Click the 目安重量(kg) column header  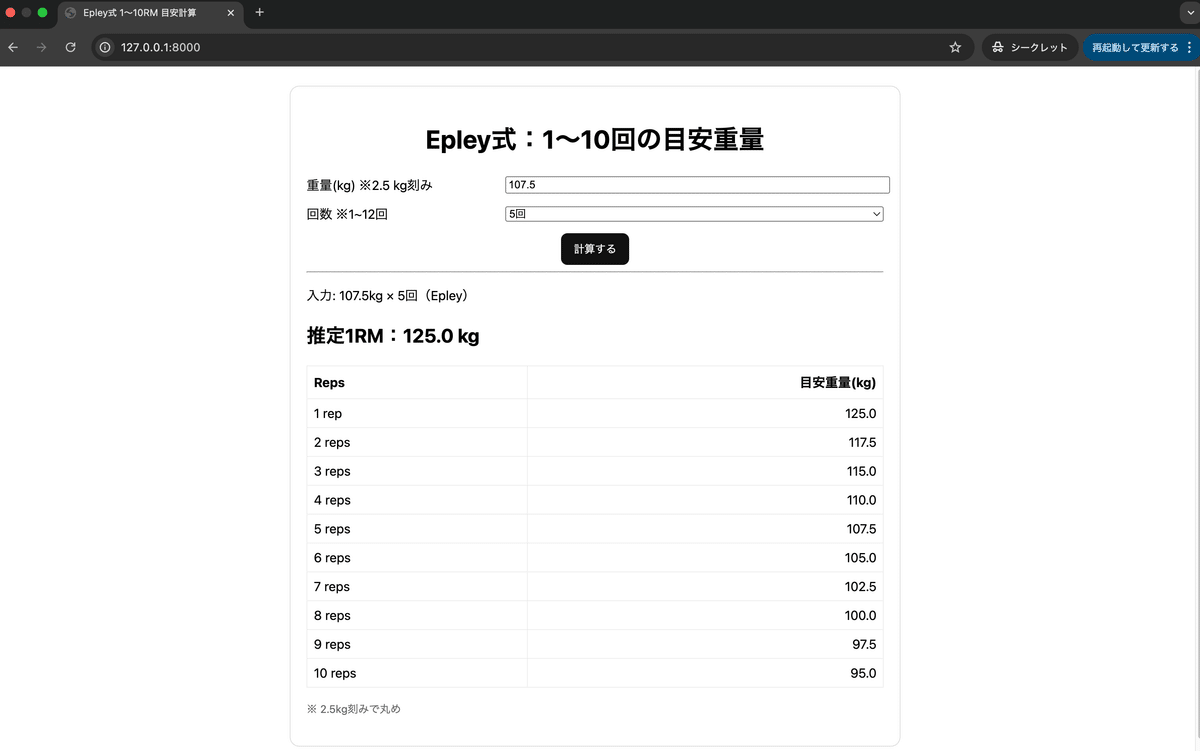click(840, 382)
